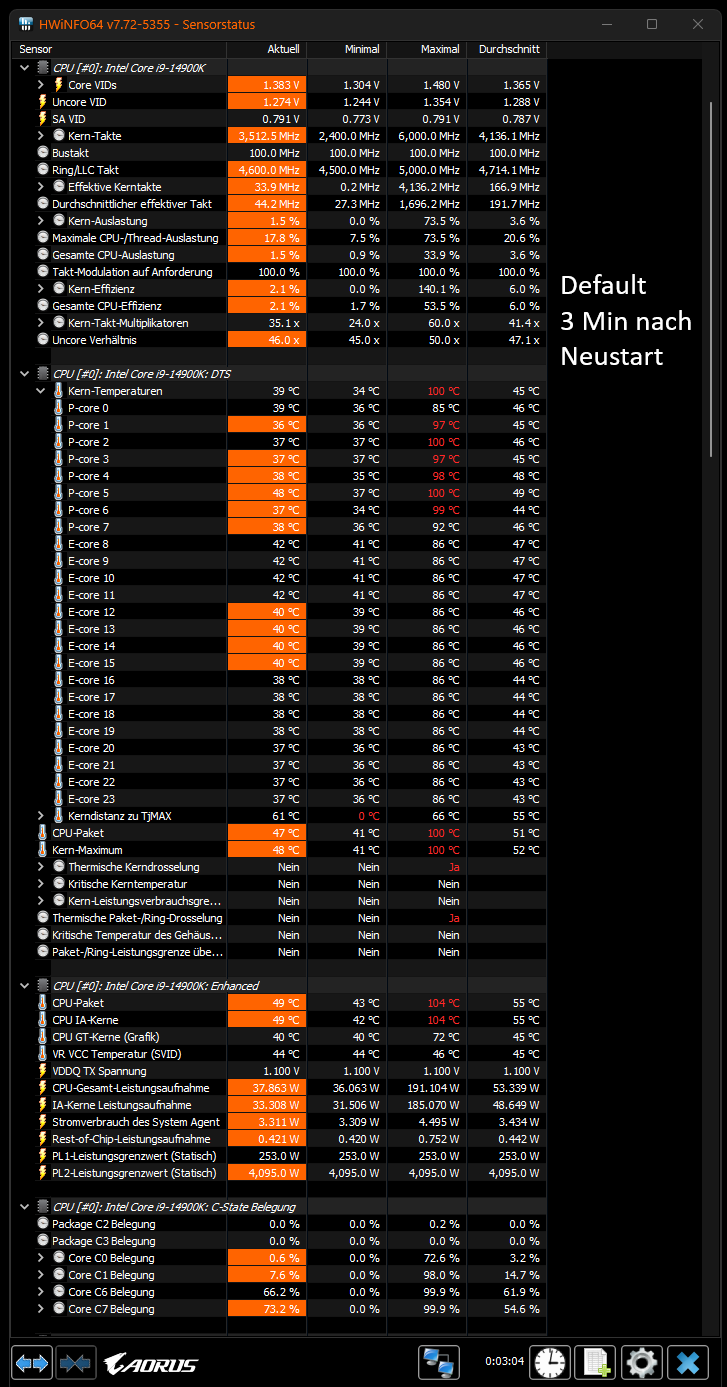Viewport: 727px width, 1387px height.
Task: Expand the Effektive Kerntakte row
Action: click(x=41, y=187)
